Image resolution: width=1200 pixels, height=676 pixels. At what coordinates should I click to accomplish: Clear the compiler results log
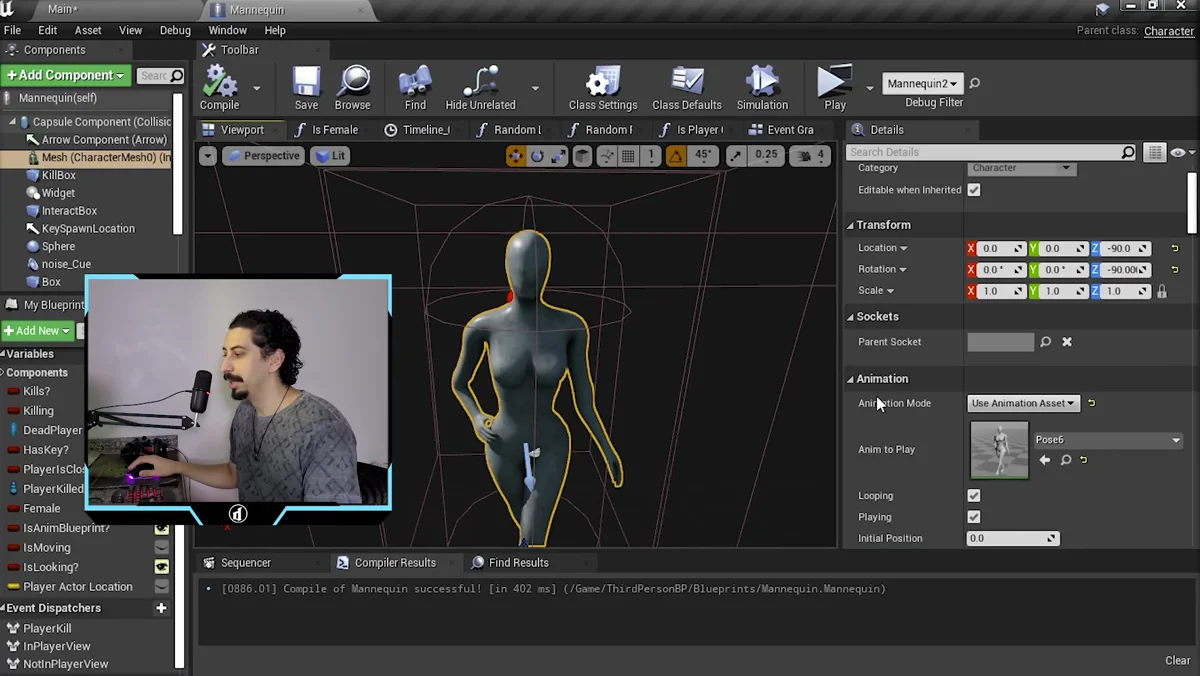(1178, 661)
